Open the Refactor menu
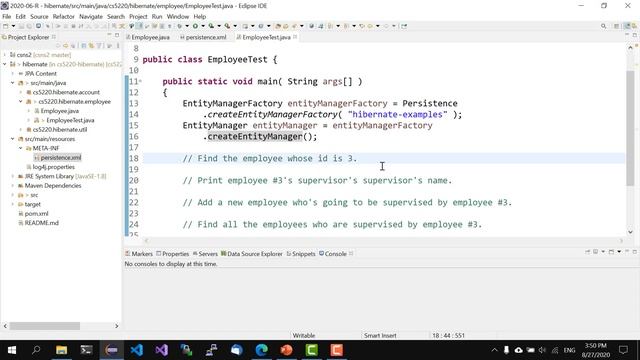The height and width of the screenshot is (360, 640). point(64,16)
